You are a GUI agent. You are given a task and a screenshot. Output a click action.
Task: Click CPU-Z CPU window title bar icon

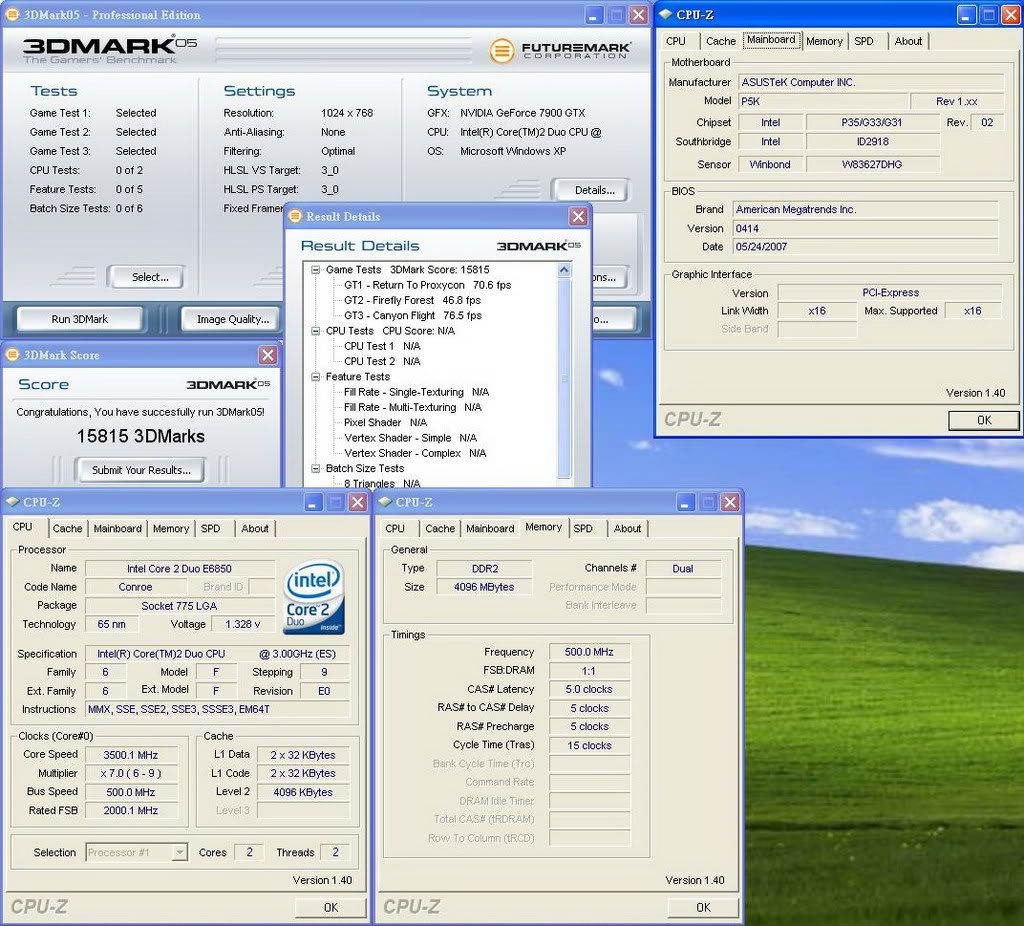click(x=12, y=502)
